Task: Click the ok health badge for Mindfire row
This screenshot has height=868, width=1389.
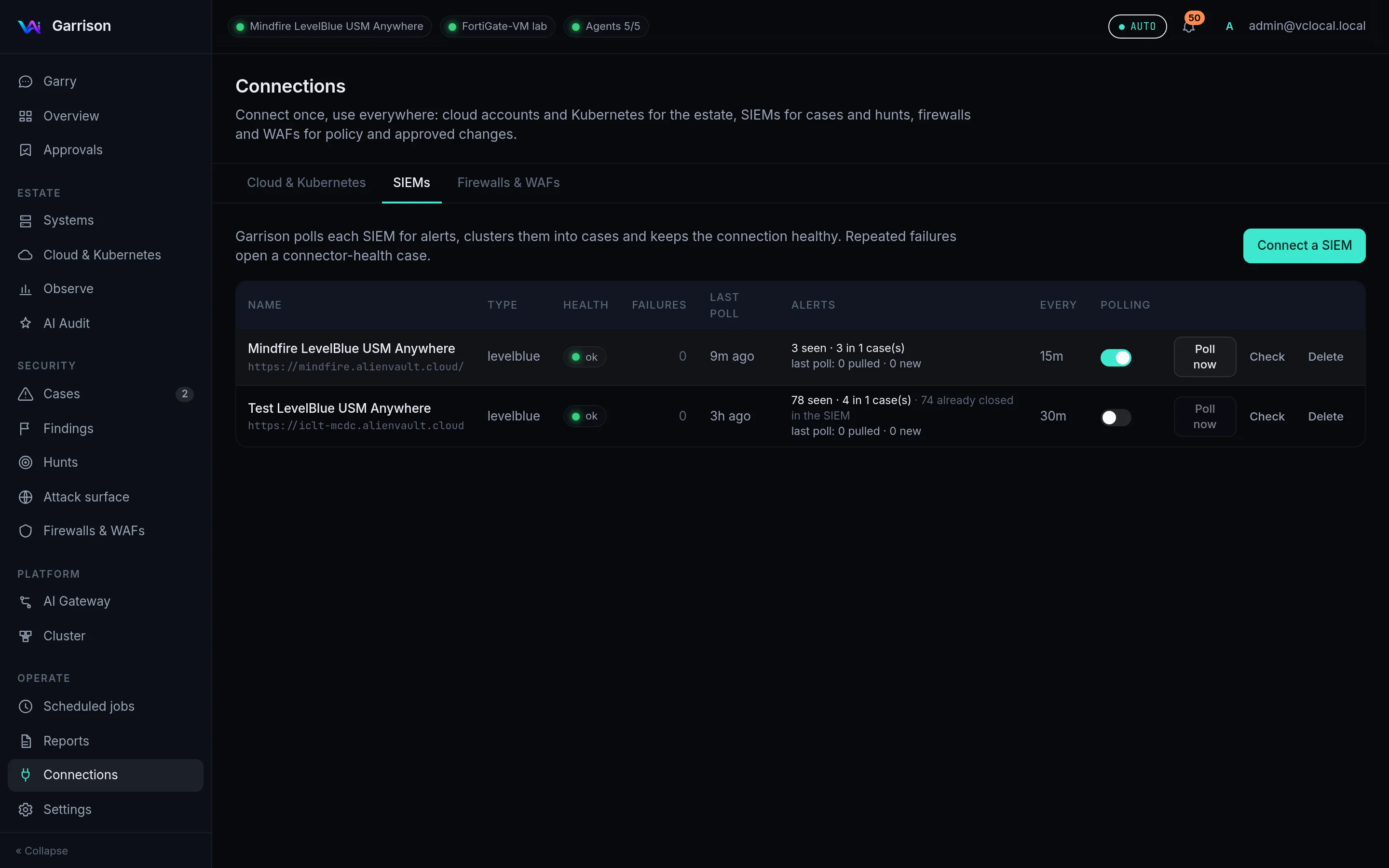Action: (585, 357)
